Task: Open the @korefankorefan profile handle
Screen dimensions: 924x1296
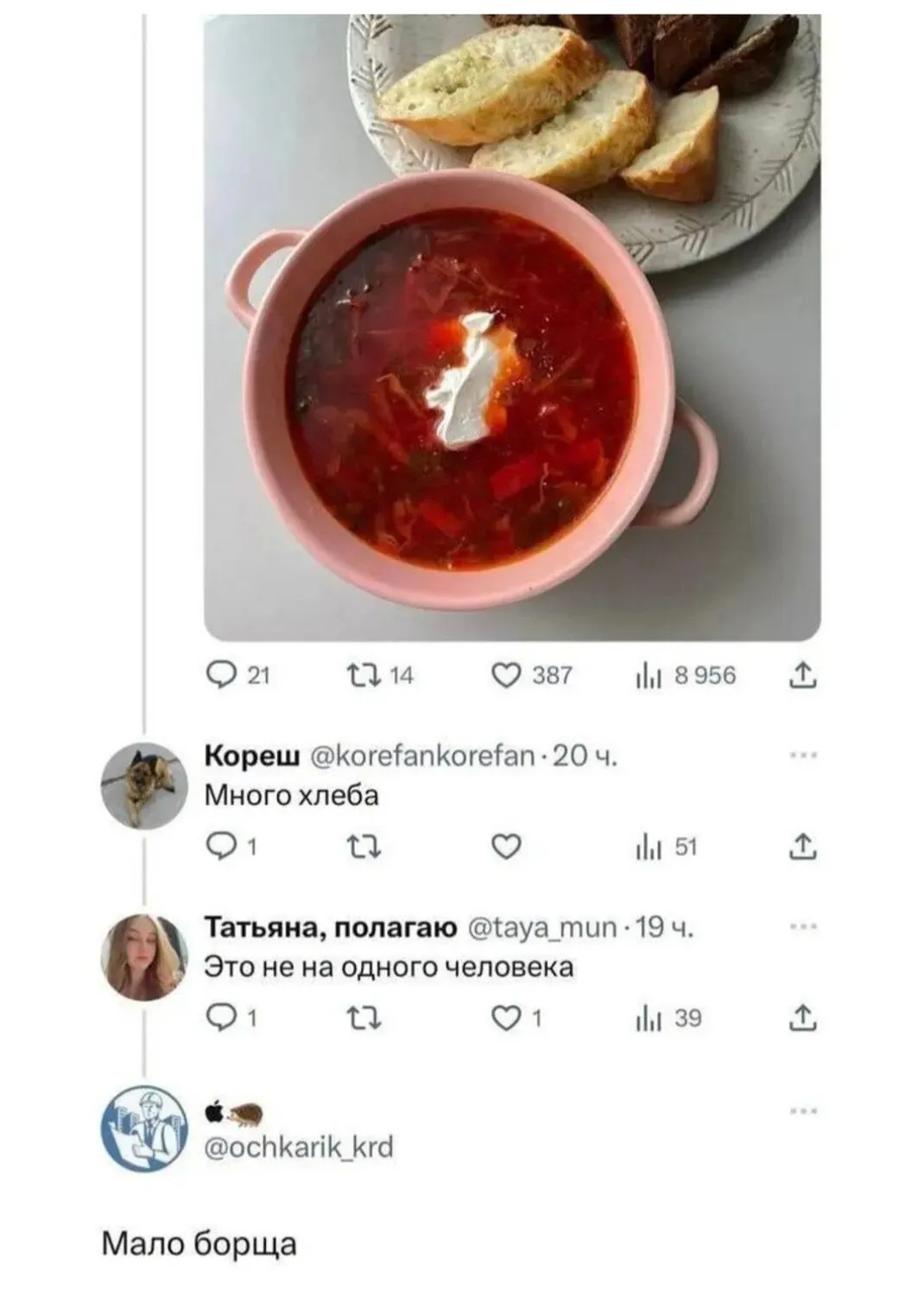Action: coord(421,756)
